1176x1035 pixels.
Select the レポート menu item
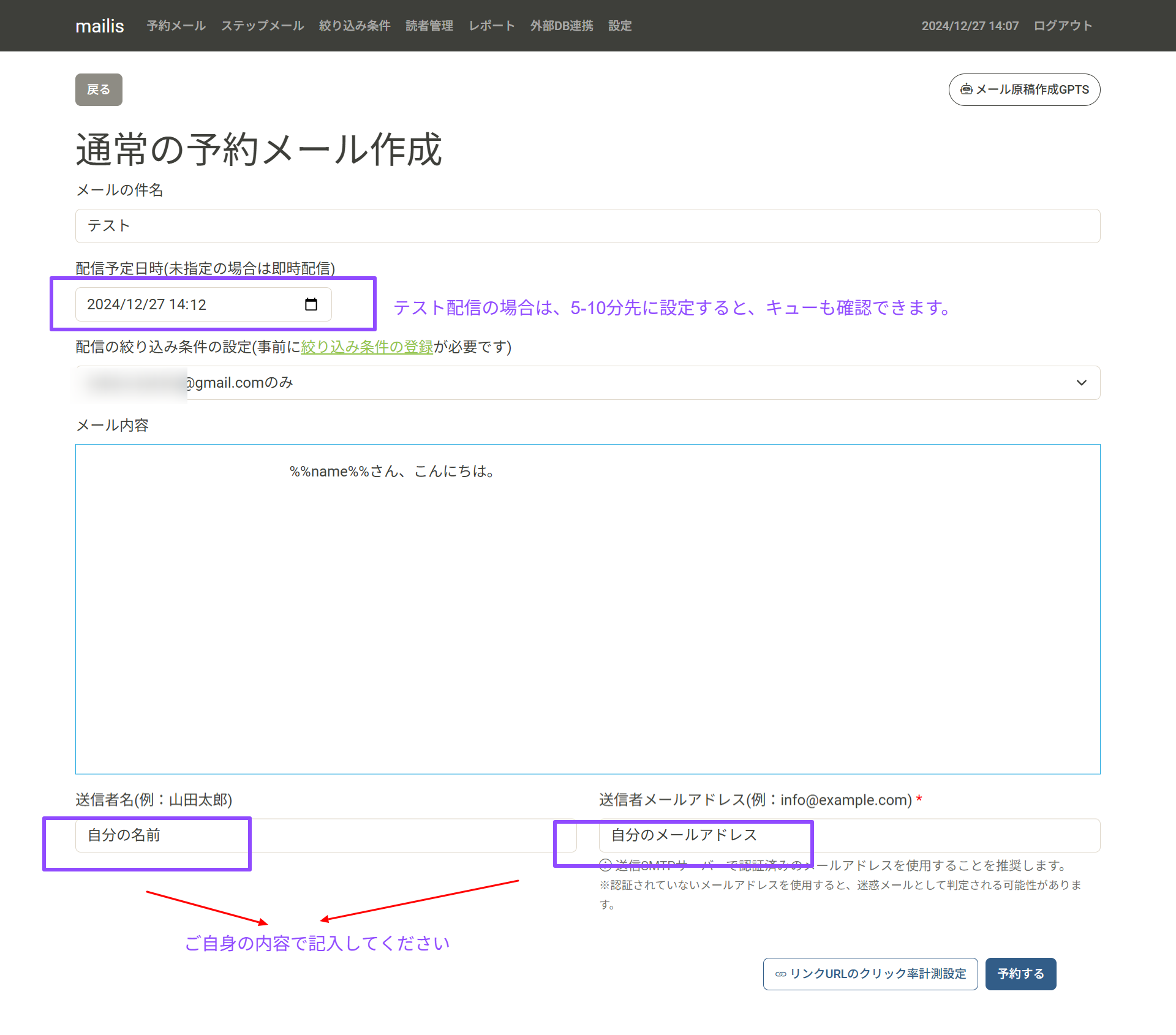click(x=491, y=26)
